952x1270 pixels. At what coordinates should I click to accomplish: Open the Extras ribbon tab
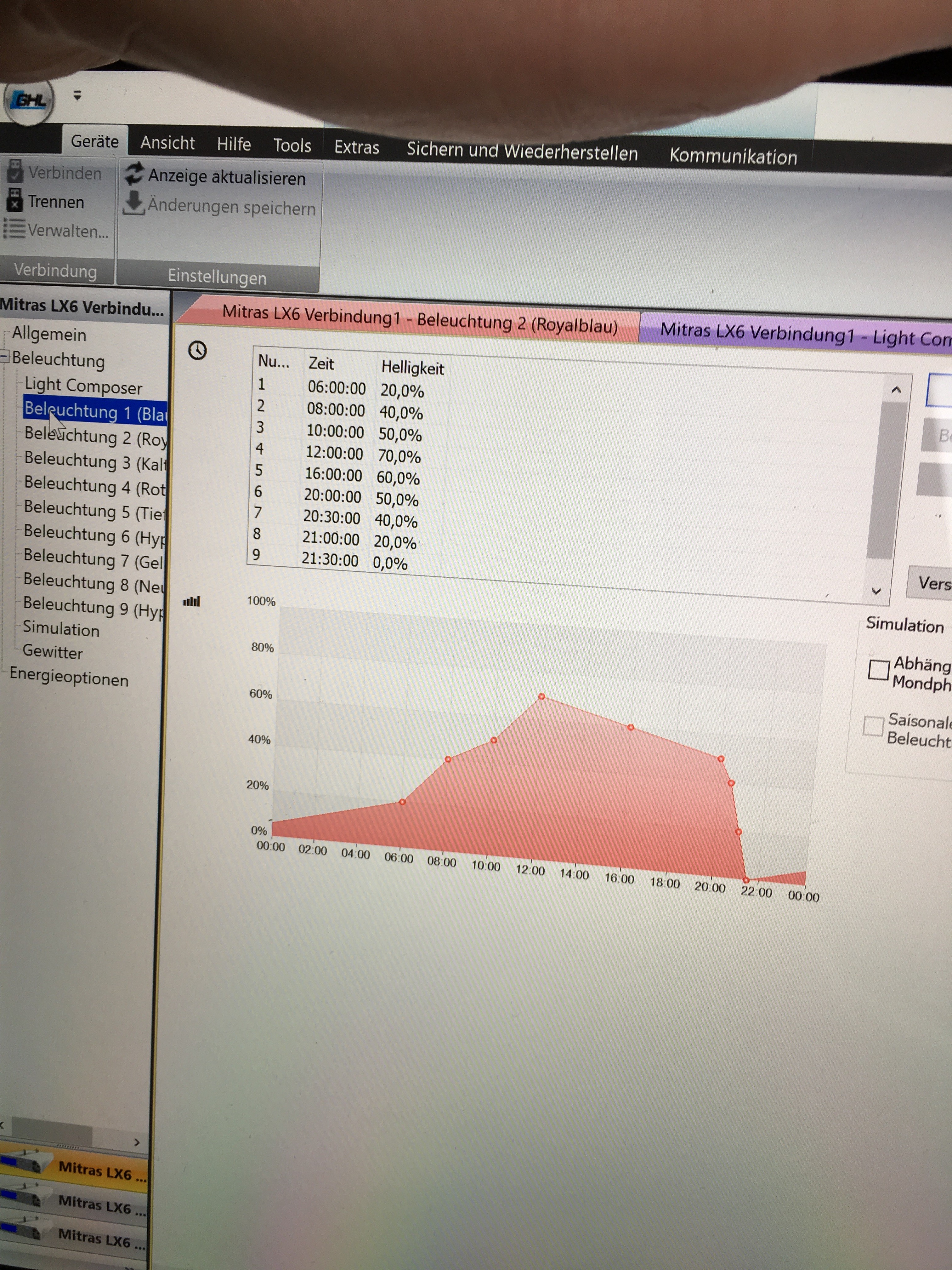click(356, 147)
